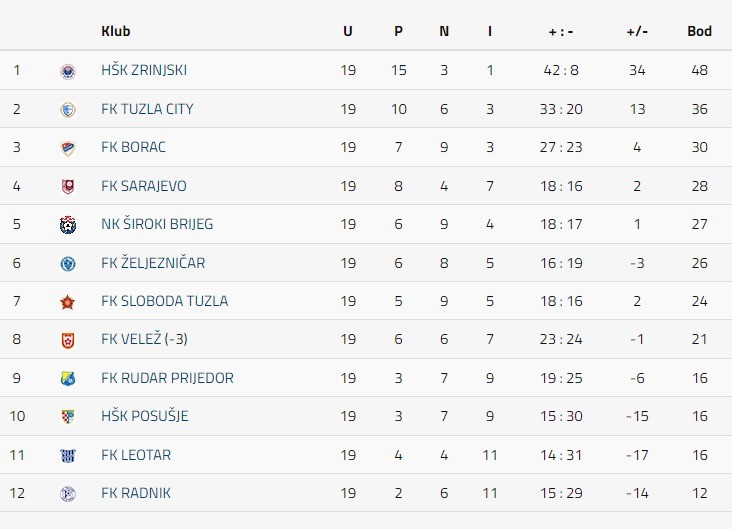This screenshot has height=529, width=732.
Task: Click the FK Leotar club logo
Action: pos(67,456)
